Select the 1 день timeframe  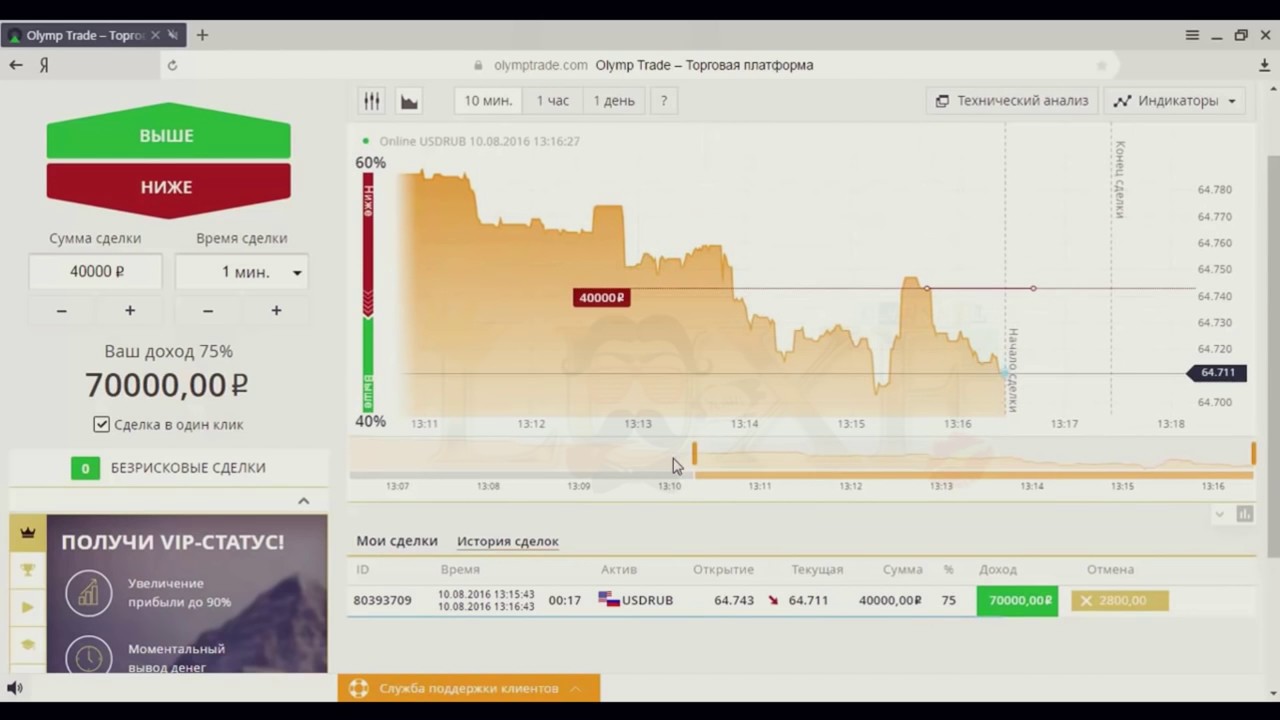614,101
